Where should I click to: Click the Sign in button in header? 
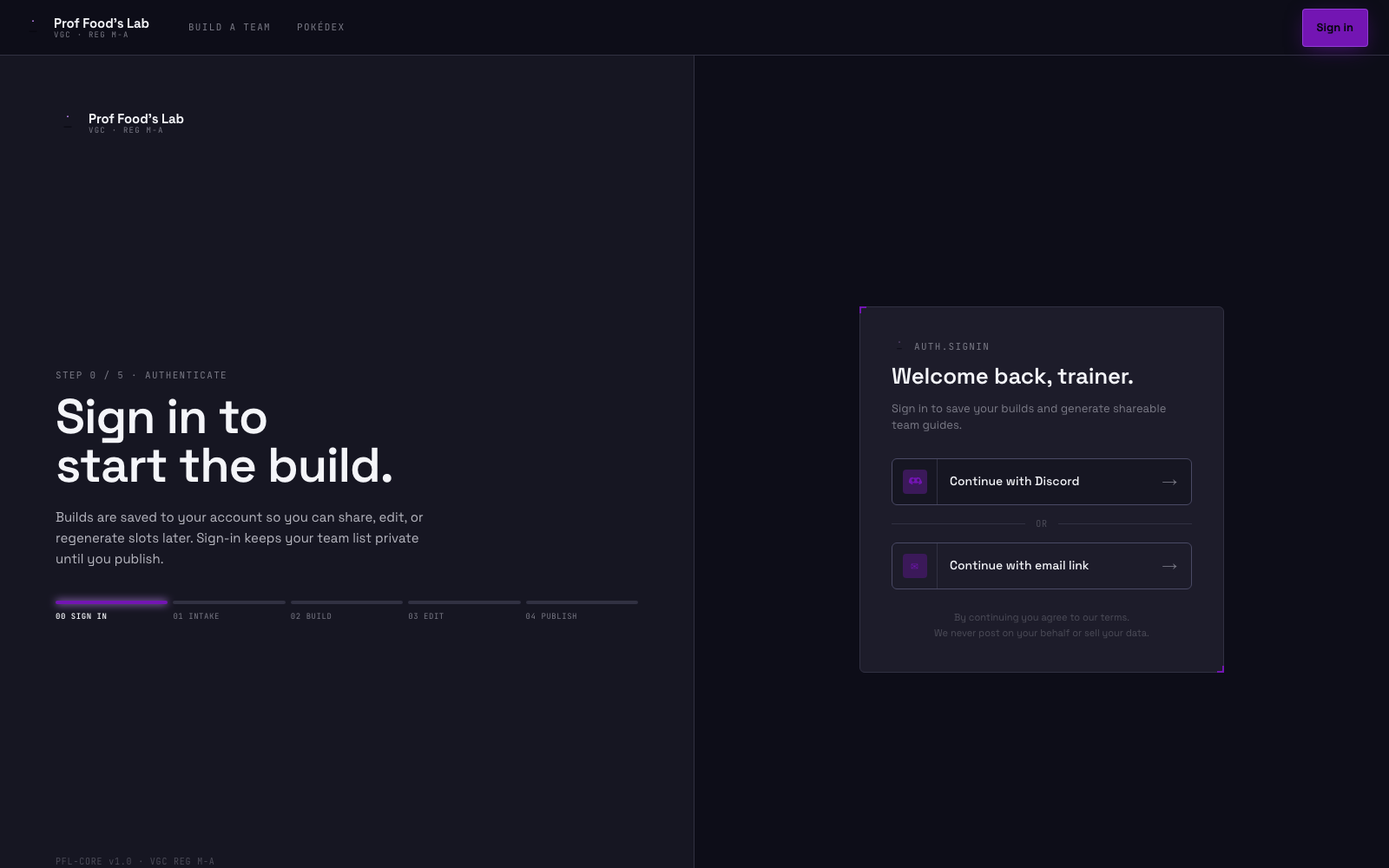1334,28
